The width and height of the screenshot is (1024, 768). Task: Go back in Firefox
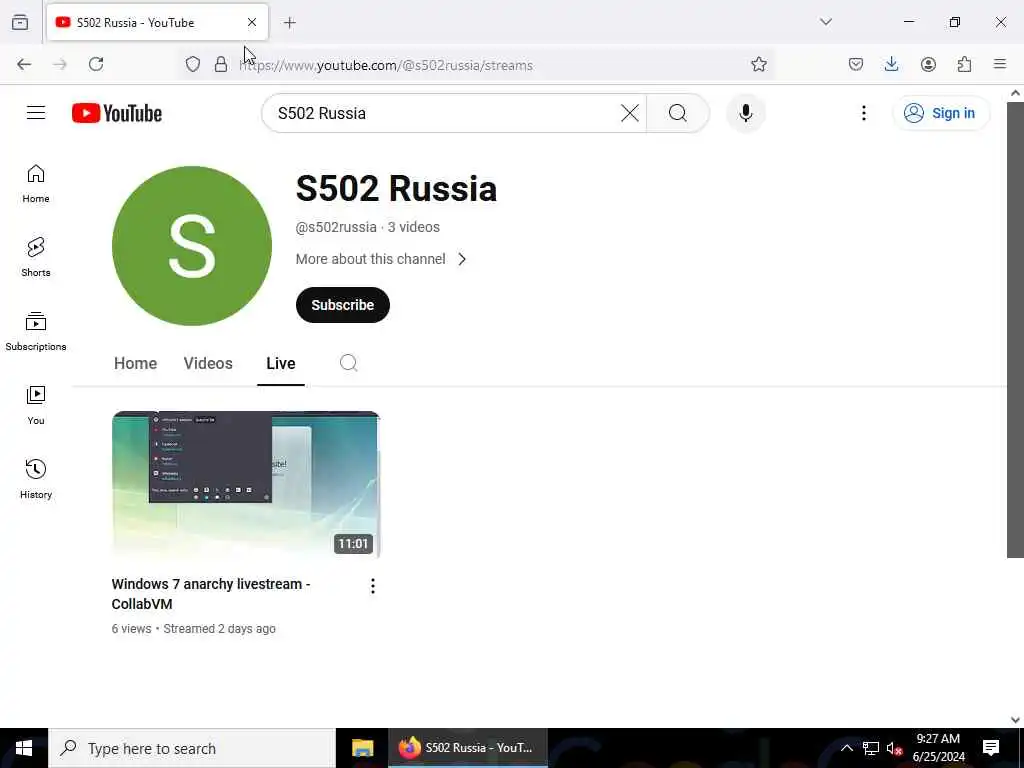[x=24, y=64]
